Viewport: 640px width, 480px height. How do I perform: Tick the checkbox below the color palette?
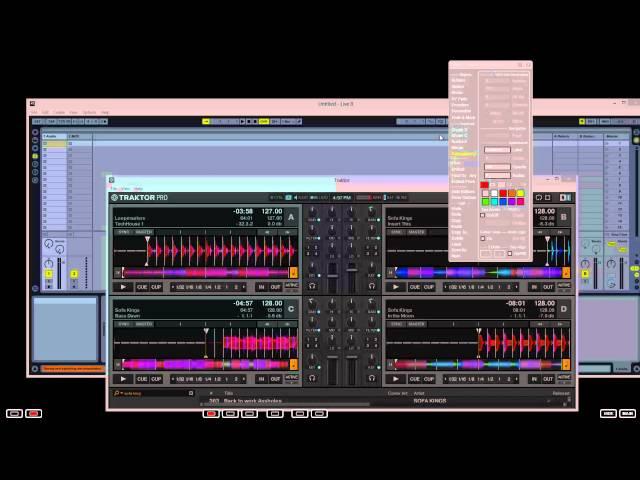pyautogui.click(x=483, y=215)
